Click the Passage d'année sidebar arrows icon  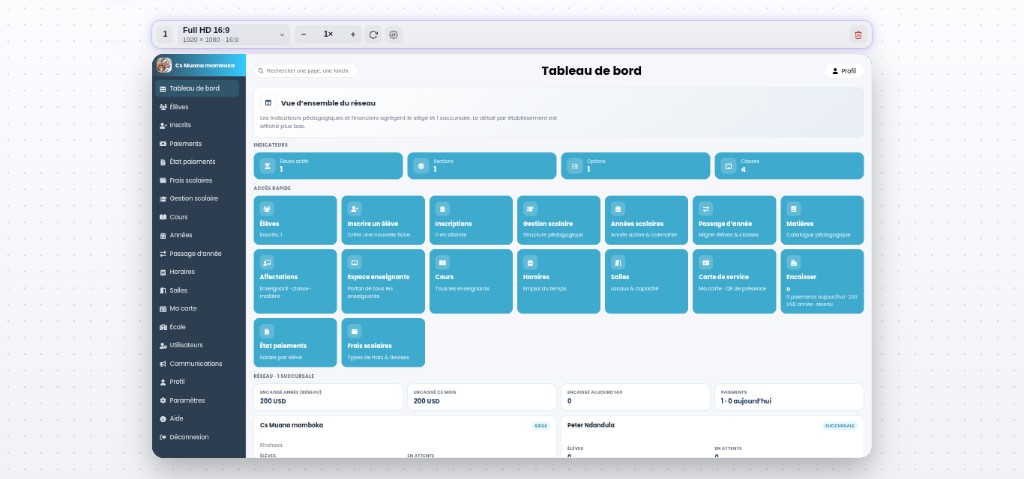(163, 254)
